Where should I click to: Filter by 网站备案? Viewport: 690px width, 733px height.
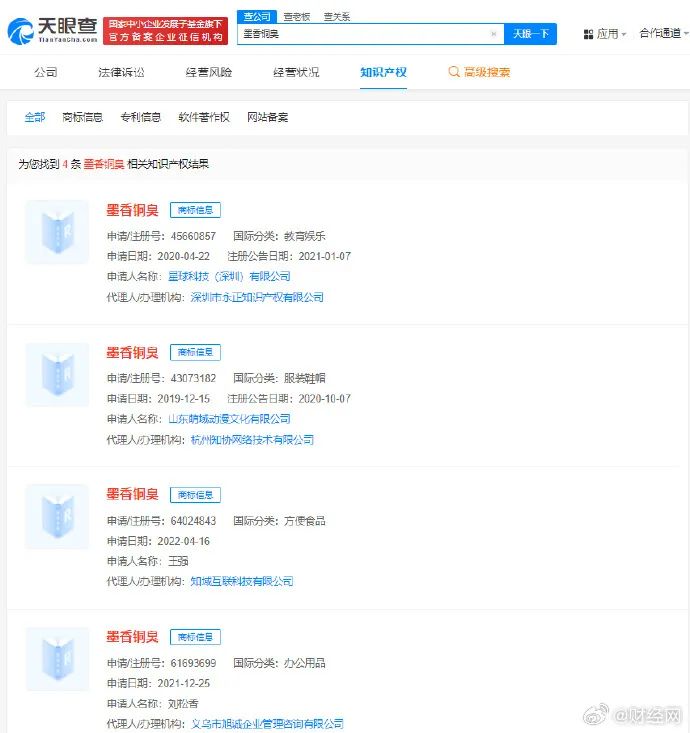(267, 117)
